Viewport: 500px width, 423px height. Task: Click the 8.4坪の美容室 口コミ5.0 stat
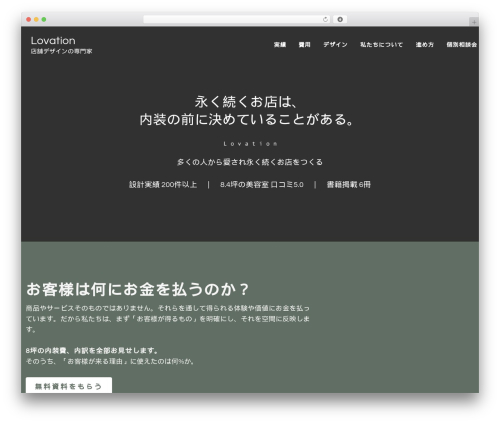pos(262,185)
